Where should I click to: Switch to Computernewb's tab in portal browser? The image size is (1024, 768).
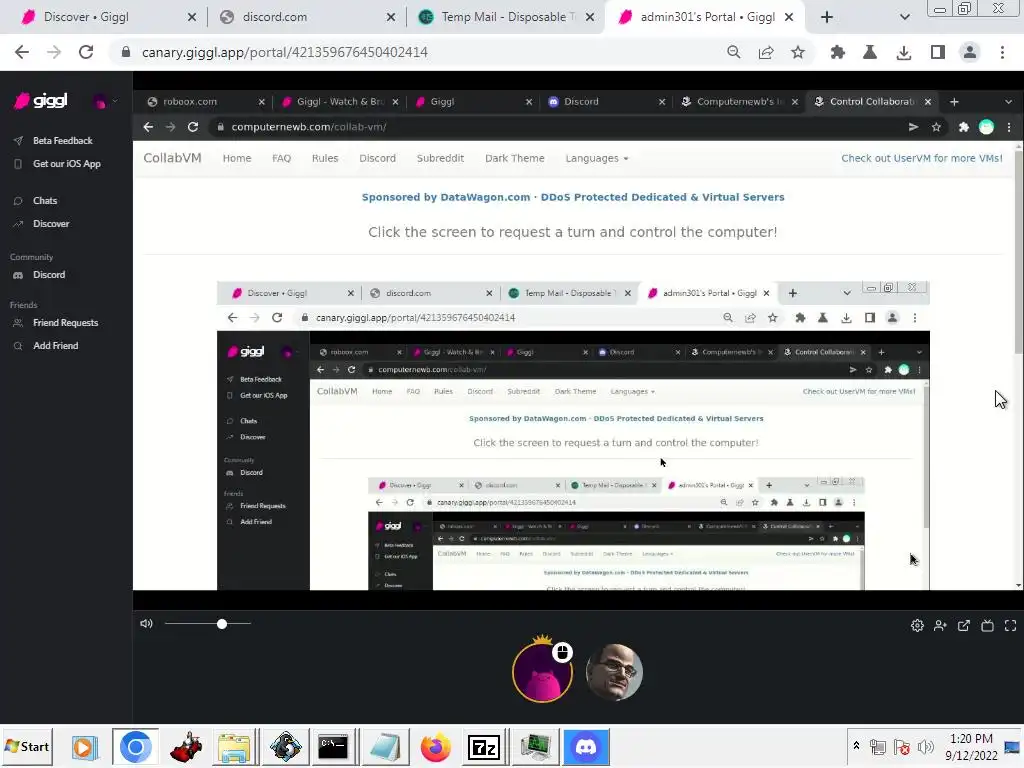coord(737,102)
